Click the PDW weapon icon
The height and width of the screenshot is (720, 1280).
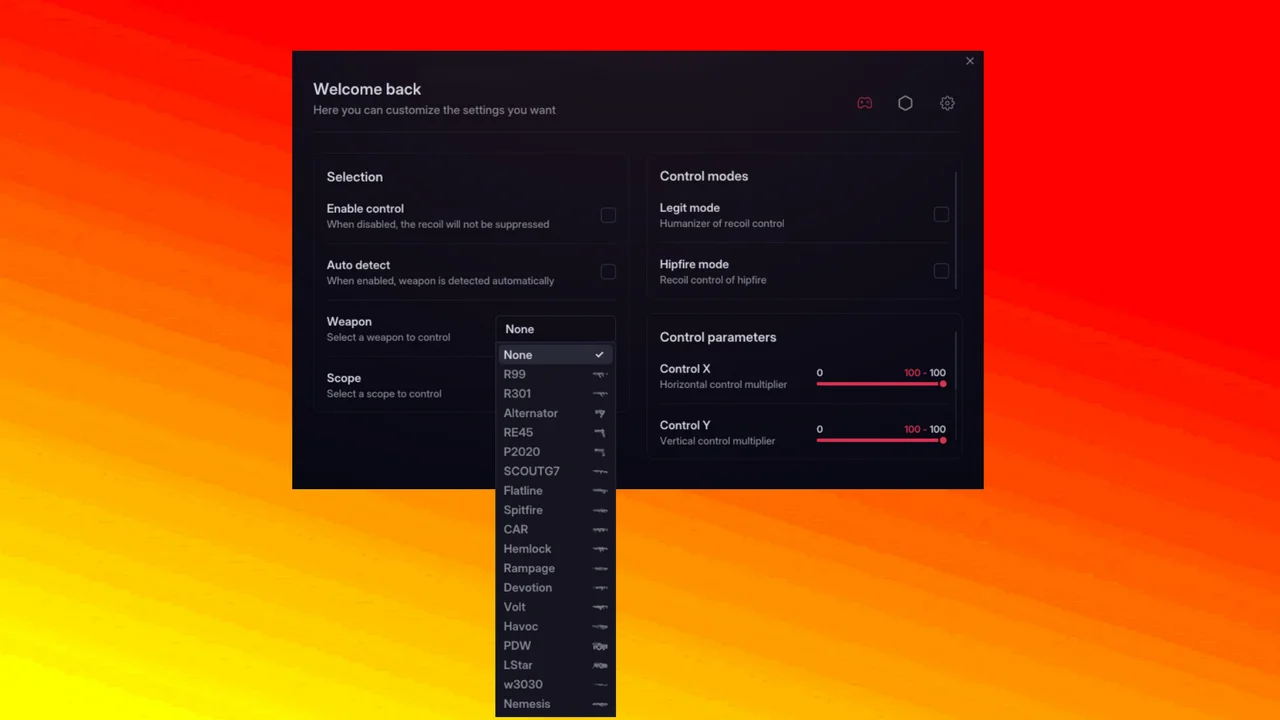tap(600, 646)
